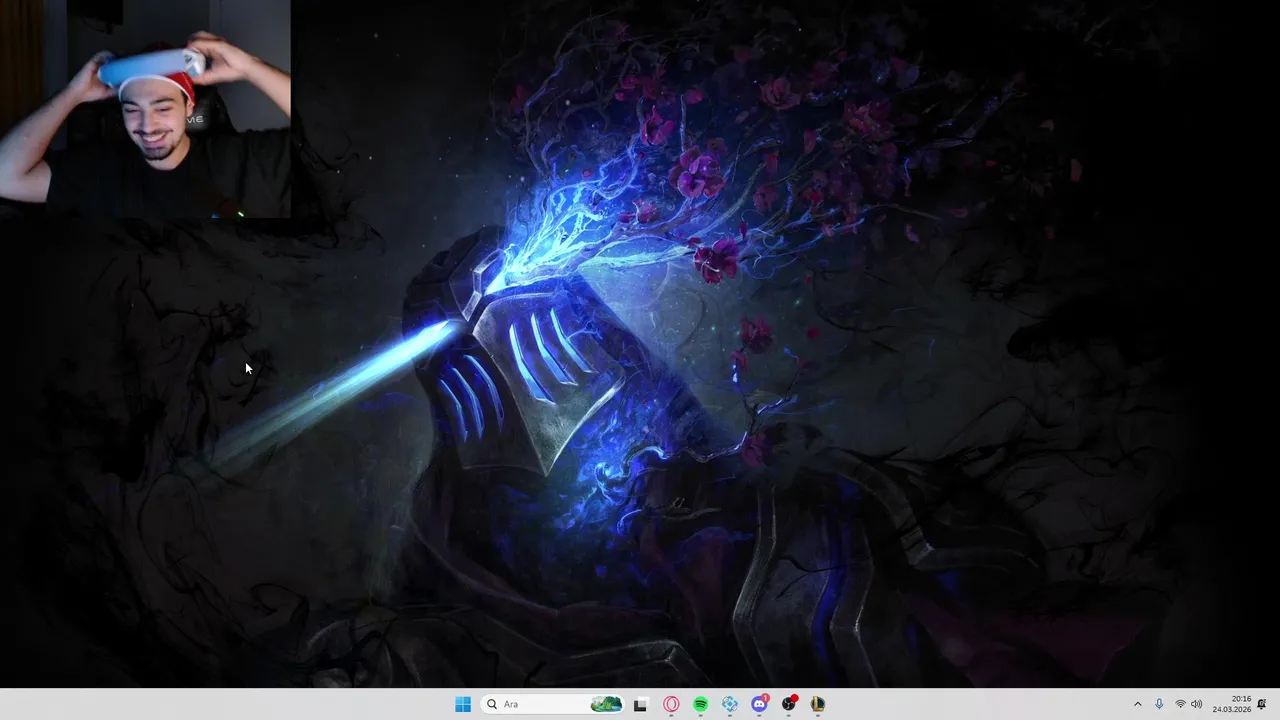This screenshot has width=1280, height=720.
Task: Open Task View on the taskbar
Action: [640, 704]
